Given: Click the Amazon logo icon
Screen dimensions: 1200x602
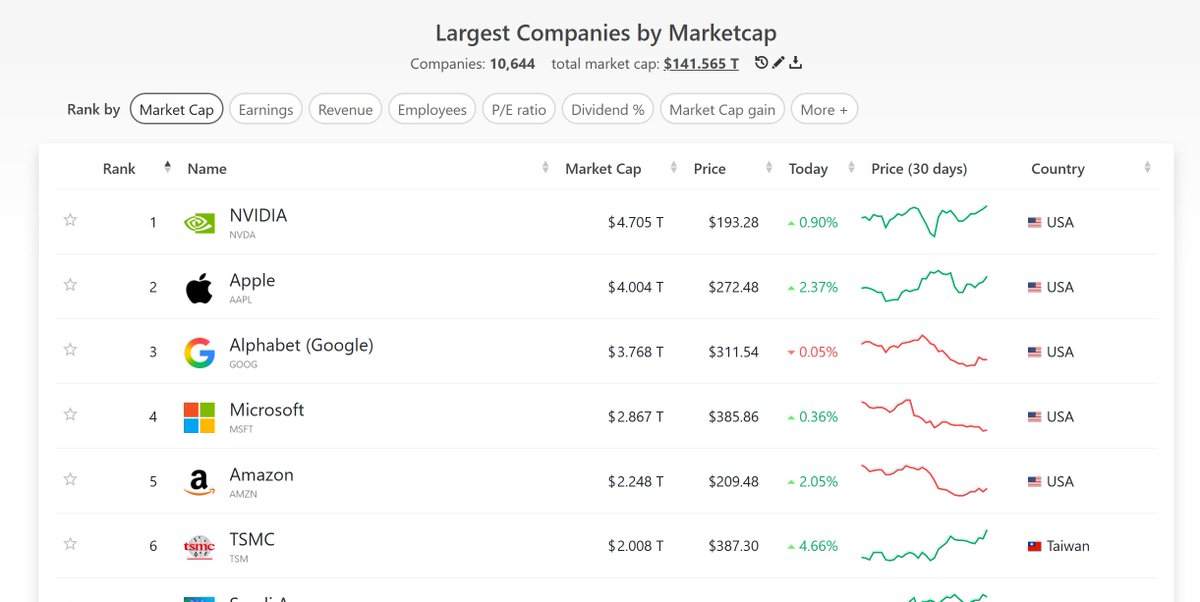Looking at the screenshot, I should [199, 483].
